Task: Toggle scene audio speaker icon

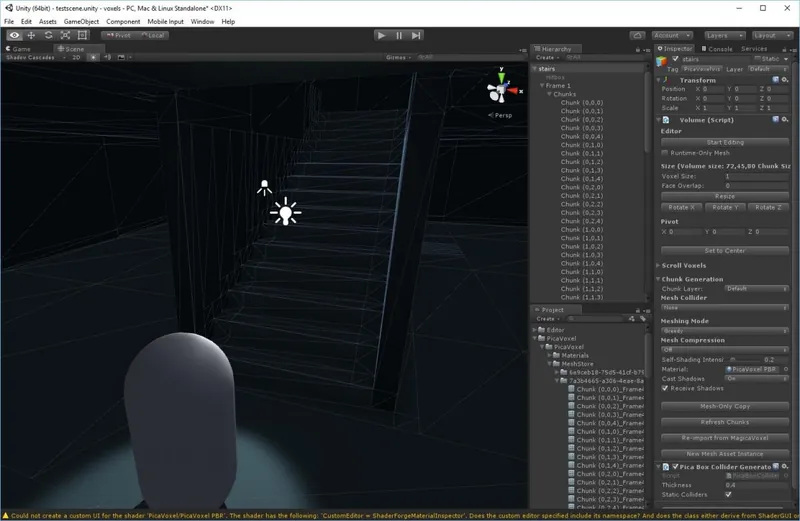Action: tap(108, 58)
